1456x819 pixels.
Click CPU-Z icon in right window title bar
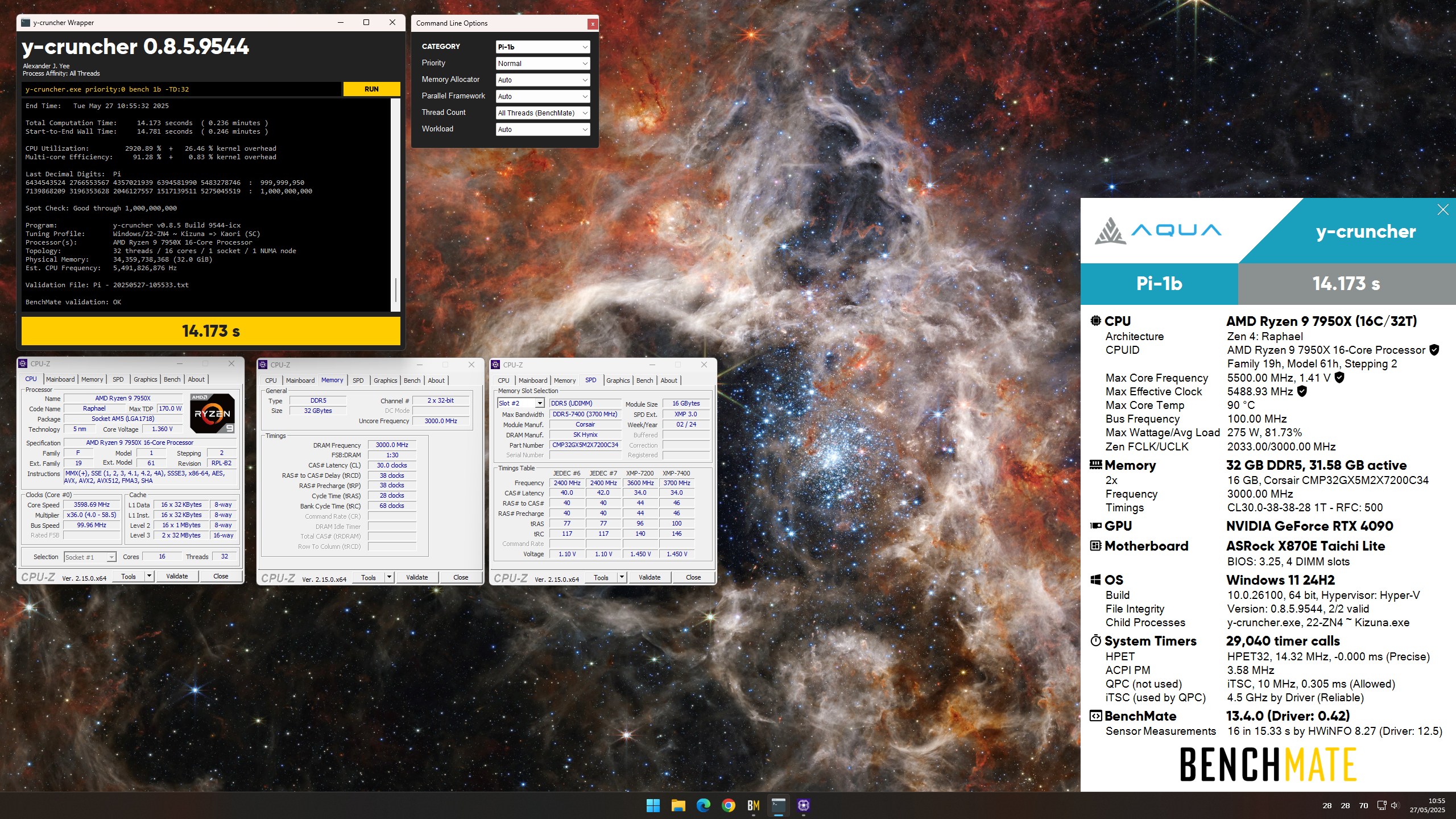[496, 365]
